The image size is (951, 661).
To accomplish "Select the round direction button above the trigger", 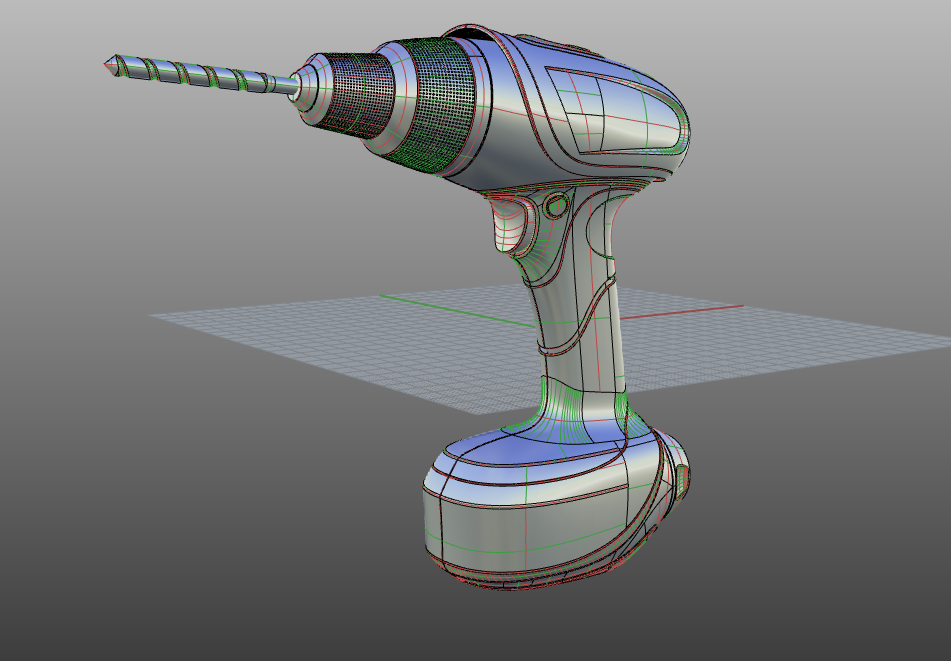I will tap(556, 206).
